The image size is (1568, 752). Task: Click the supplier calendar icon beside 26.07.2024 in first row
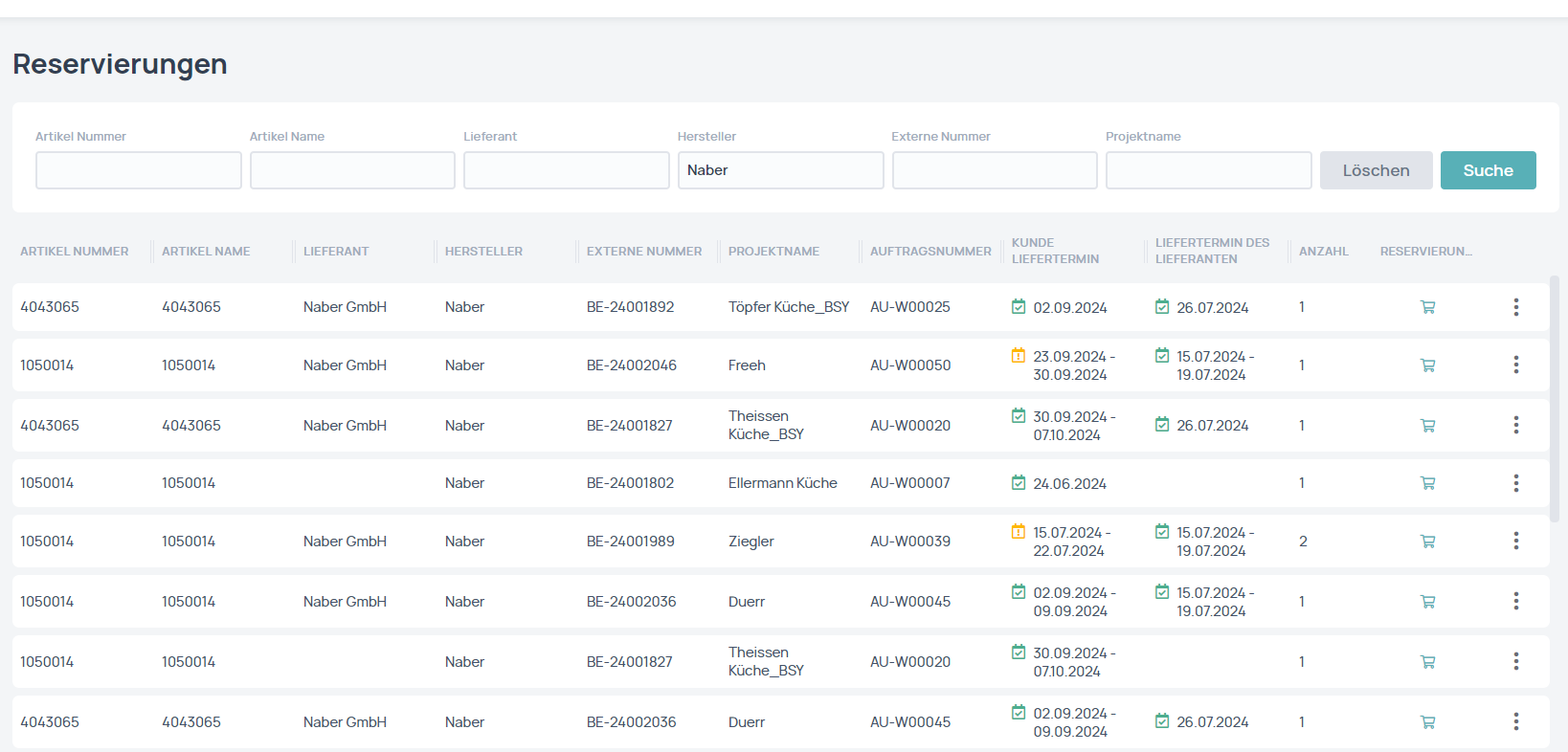(1162, 307)
